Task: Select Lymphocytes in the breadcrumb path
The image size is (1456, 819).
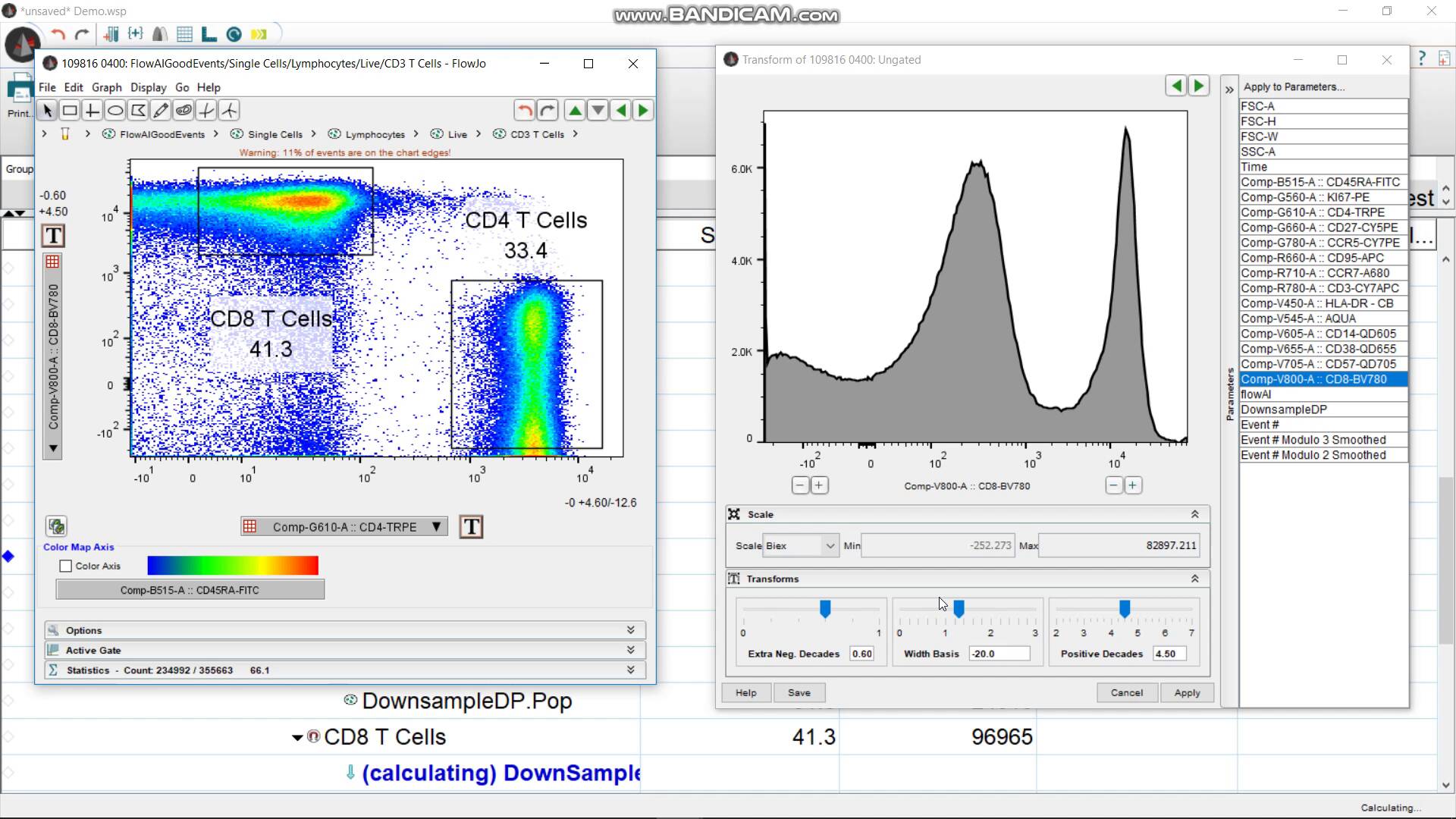Action: pos(375,134)
